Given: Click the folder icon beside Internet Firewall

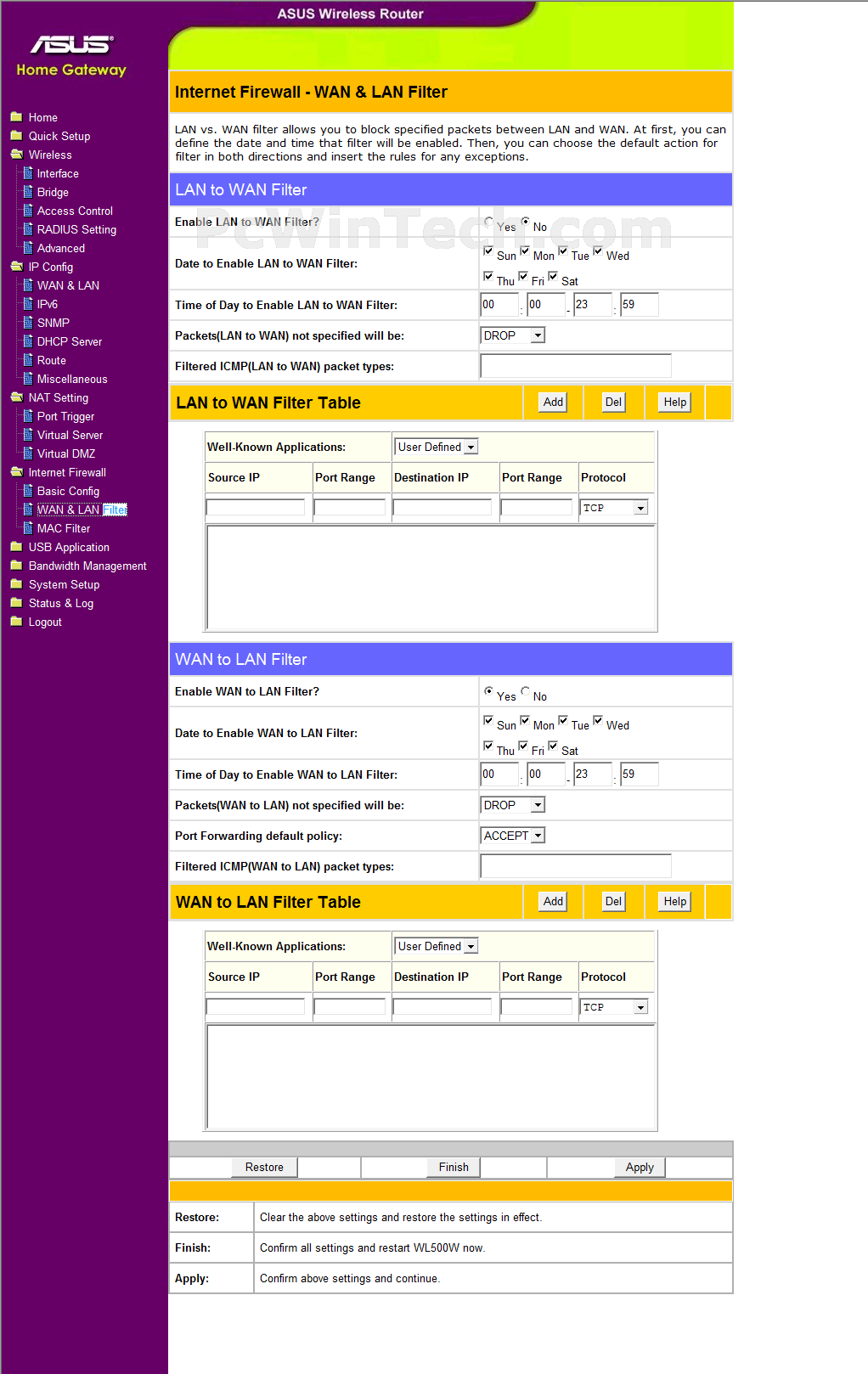Looking at the screenshot, I should pos(16,472).
